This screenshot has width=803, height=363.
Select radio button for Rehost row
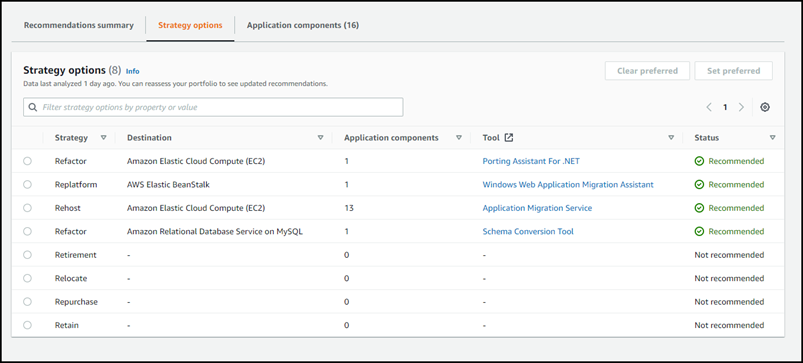point(27,208)
